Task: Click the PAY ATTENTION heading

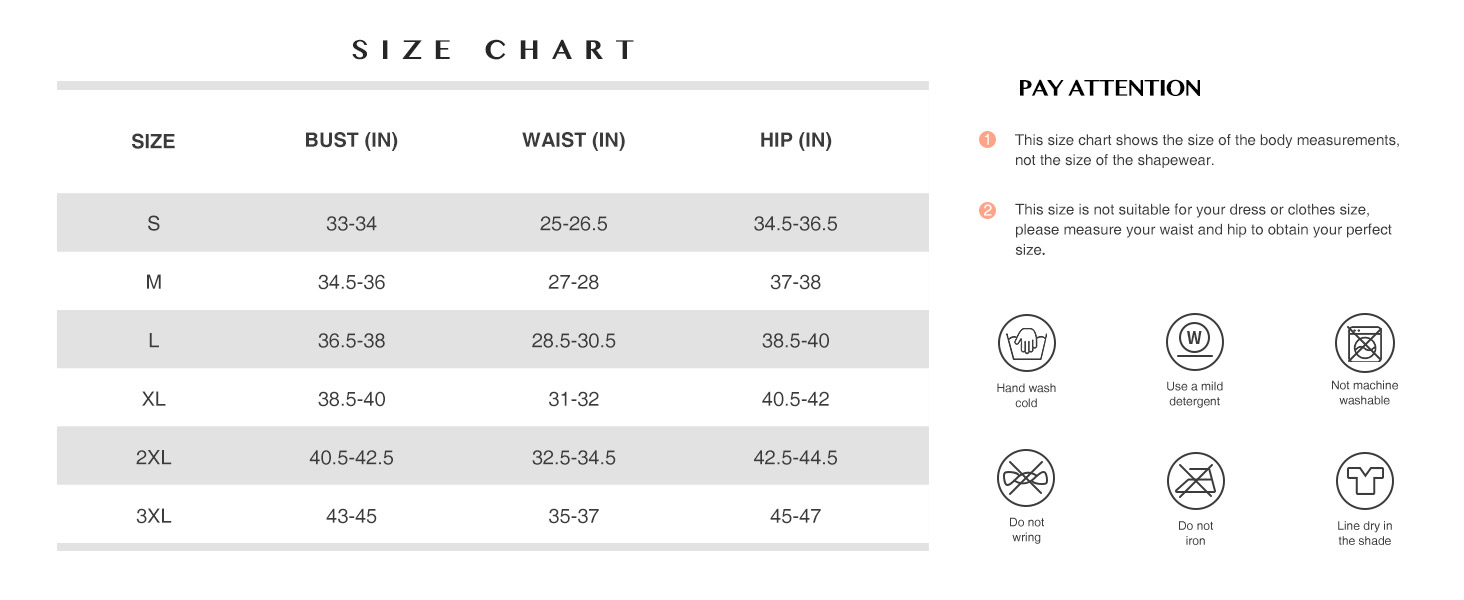Action: tap(1109, 88)
